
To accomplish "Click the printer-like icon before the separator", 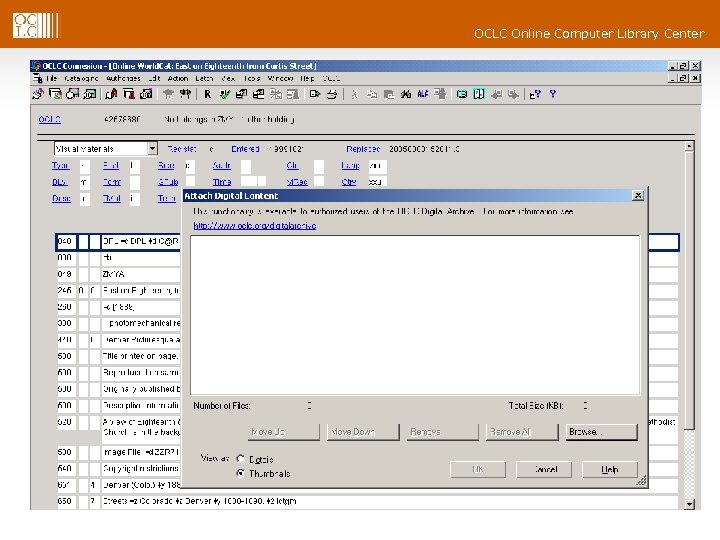I will pos(332,94).
